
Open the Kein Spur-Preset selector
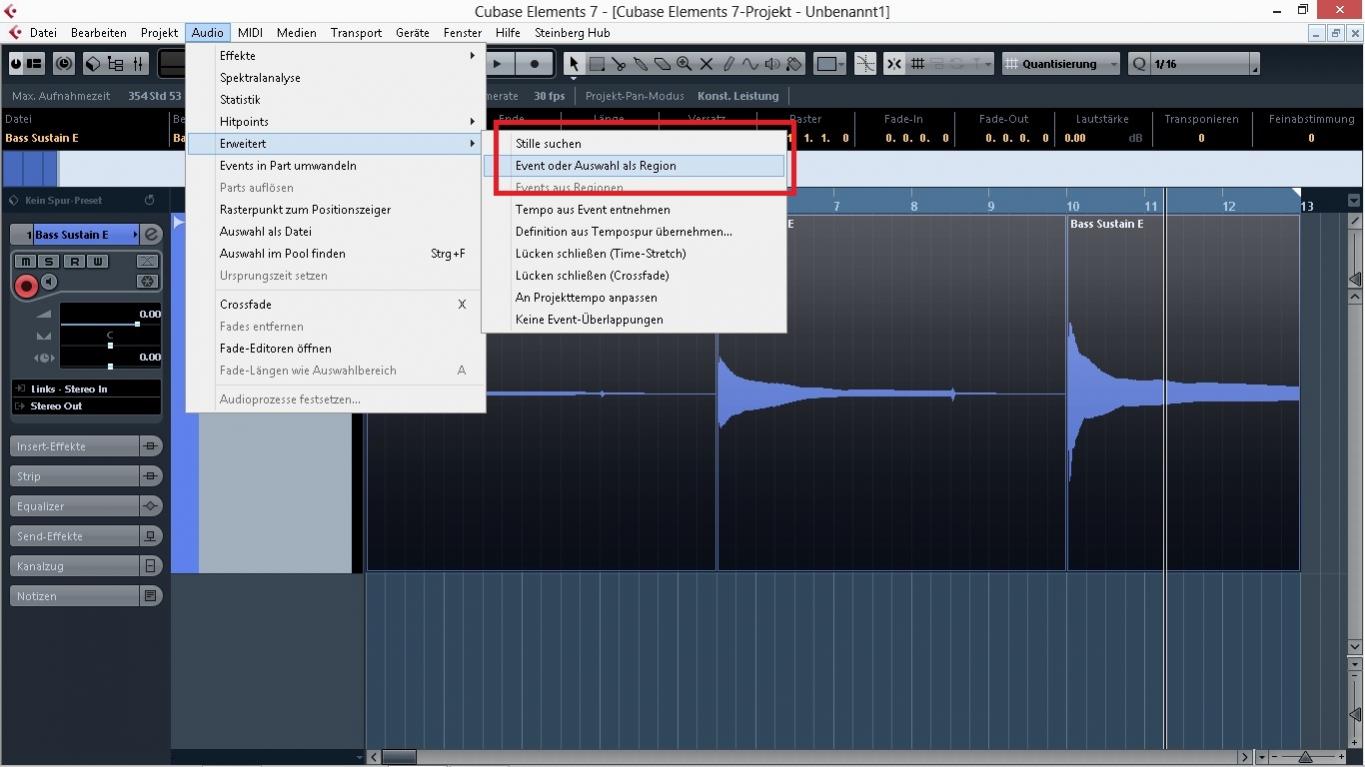click(x=73, y=200)
